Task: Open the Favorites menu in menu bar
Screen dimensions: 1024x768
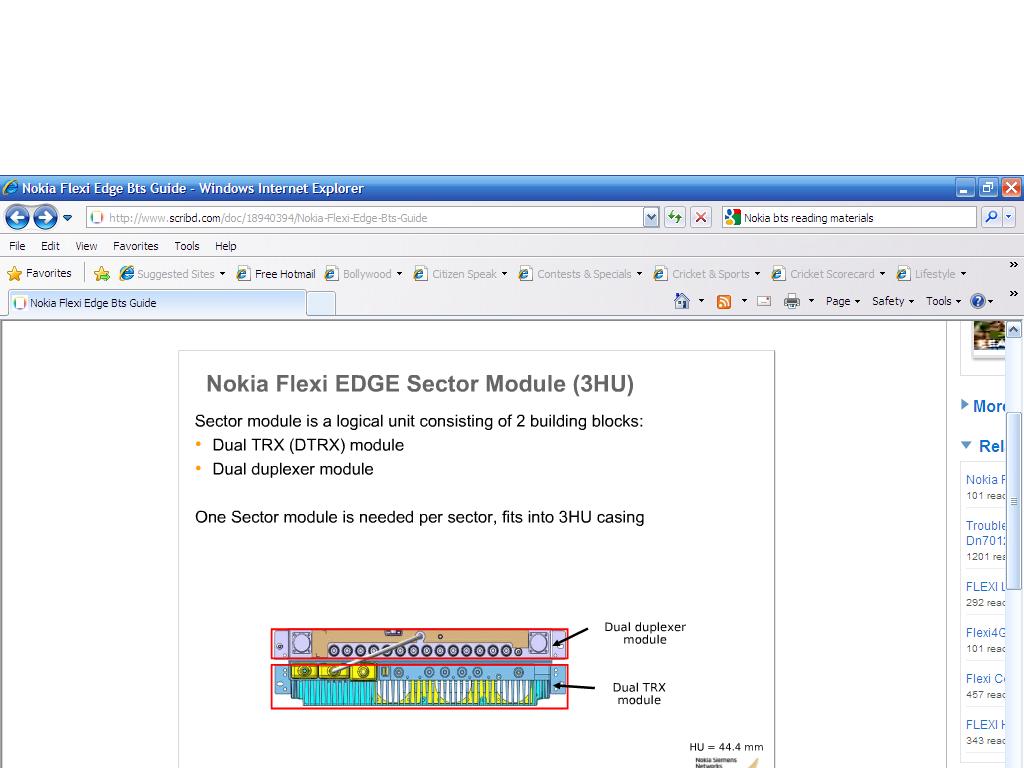Action: point(135,246)
